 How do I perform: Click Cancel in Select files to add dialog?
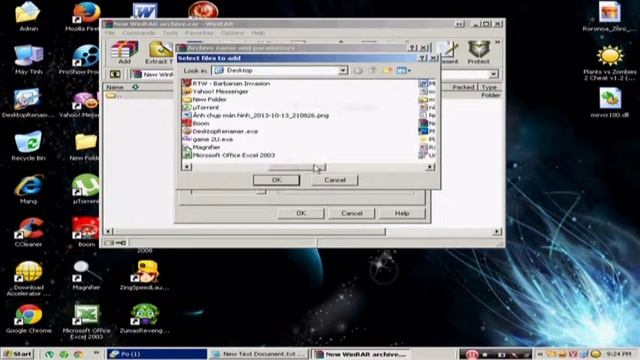tap(335, 180)
